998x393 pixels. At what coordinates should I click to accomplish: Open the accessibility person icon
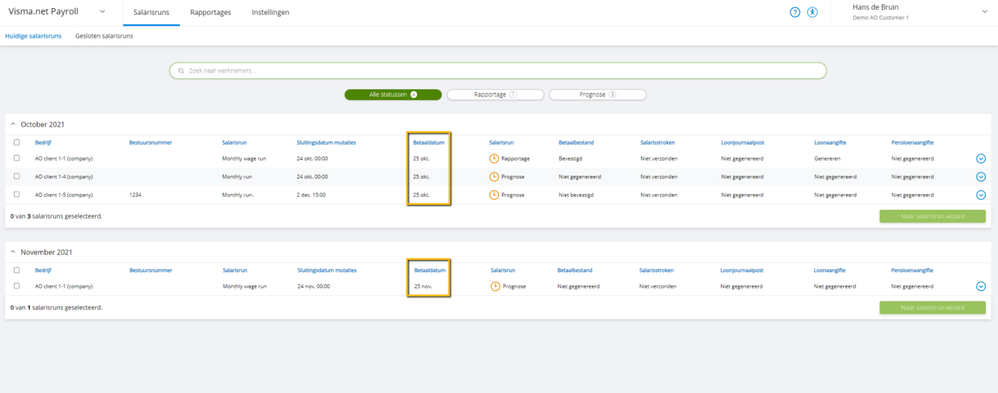[812, 12]
